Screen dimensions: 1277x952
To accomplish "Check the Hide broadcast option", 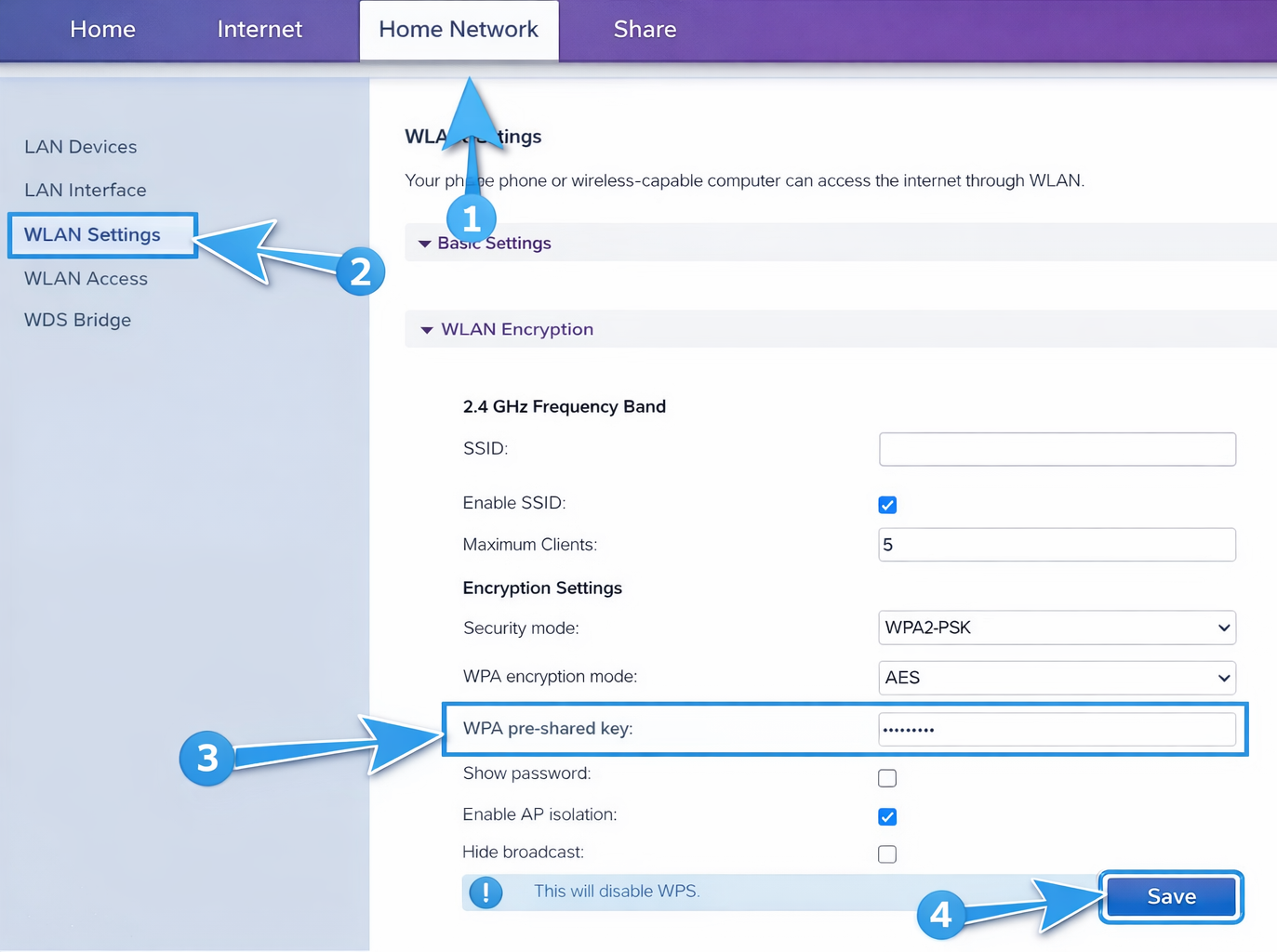I will point(887,854).
